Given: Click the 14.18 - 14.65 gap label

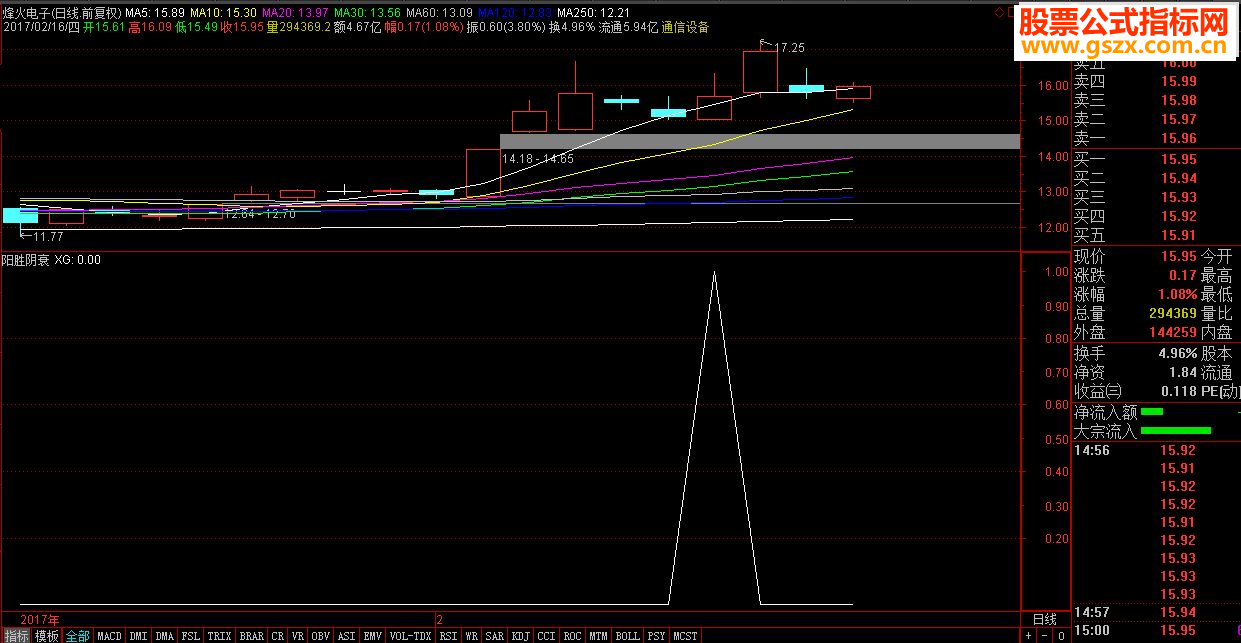Looking at the screenshot, I should click(x=538, y=159).
